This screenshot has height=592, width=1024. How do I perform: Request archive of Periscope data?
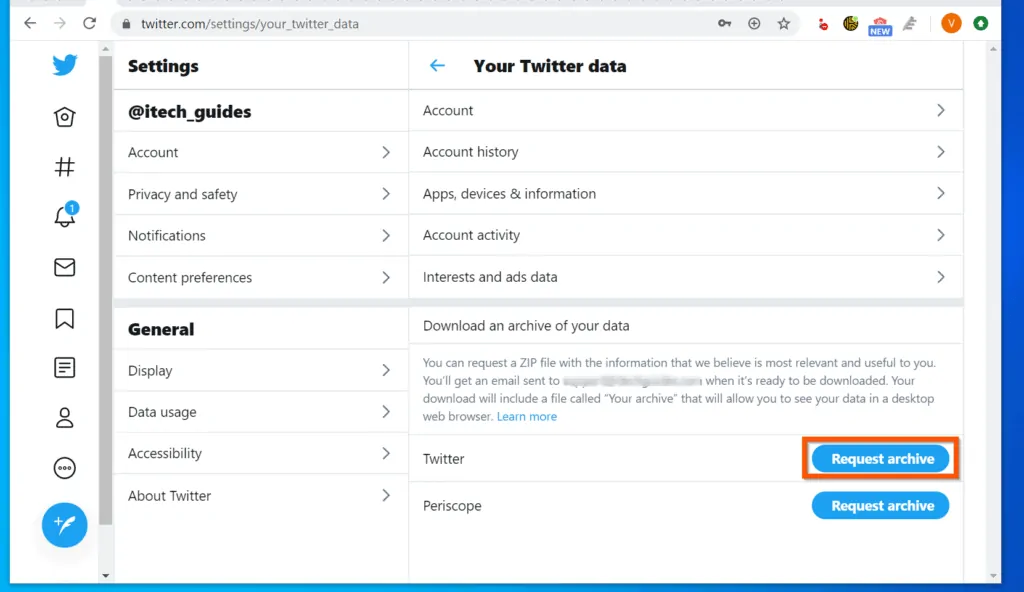click(x=880, y=505)
